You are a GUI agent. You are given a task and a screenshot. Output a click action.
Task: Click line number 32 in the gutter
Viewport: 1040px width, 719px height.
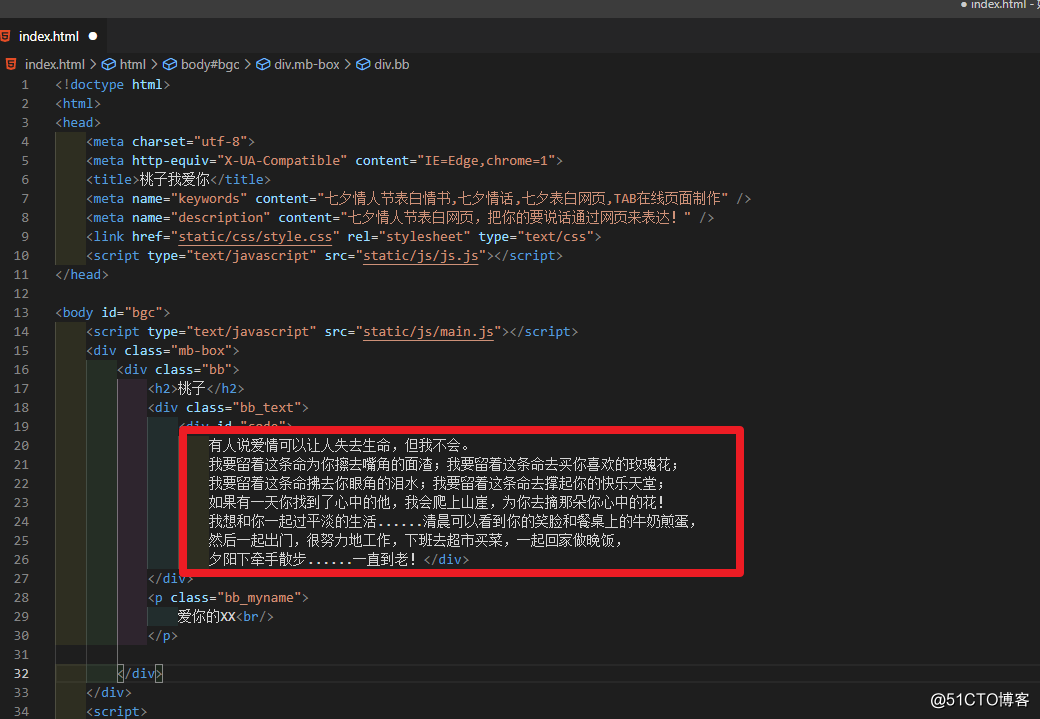coord(21,673)
